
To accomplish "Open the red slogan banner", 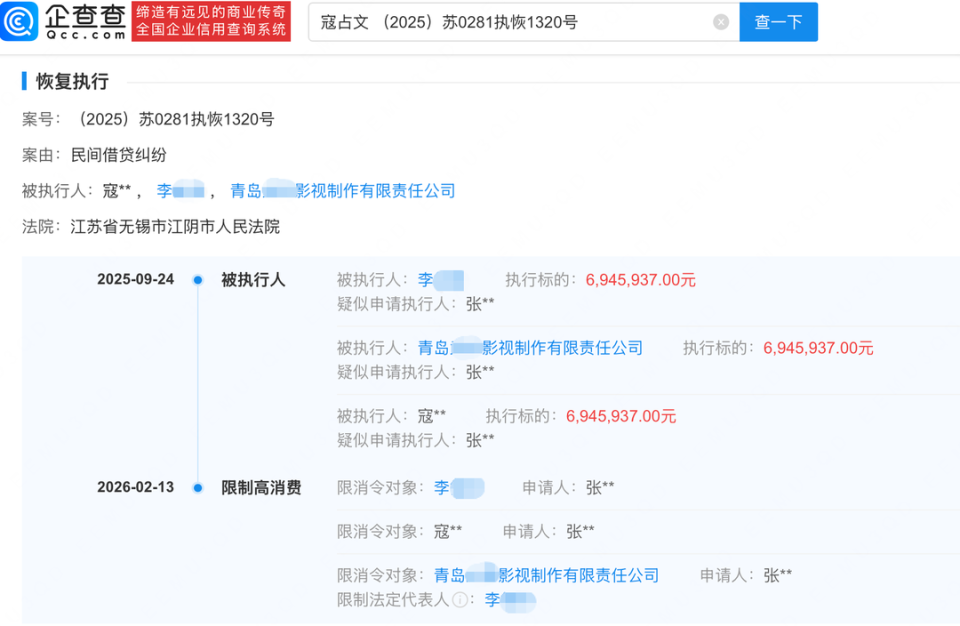I will (x=211, y=21).
